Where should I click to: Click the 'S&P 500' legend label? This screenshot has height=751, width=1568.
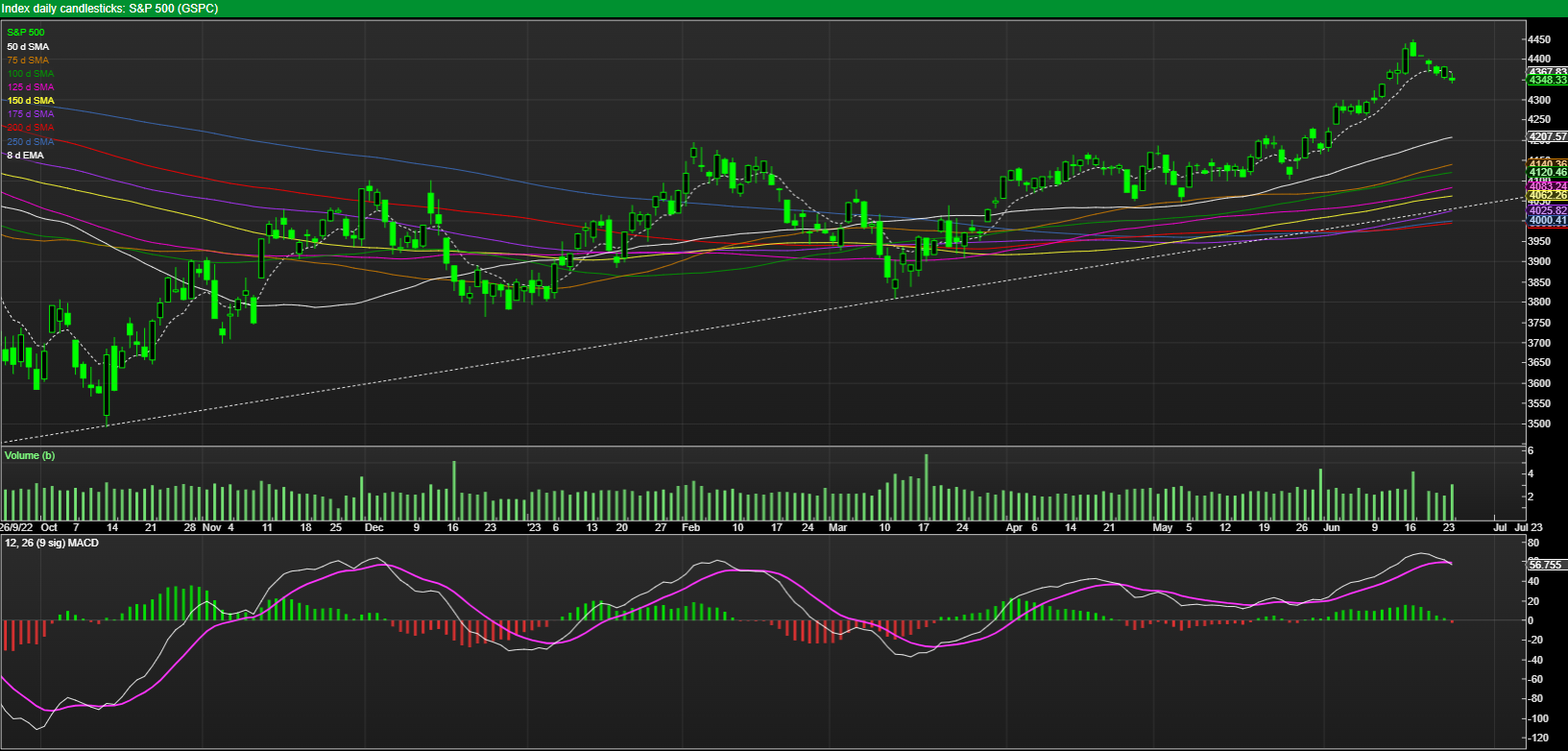pyautogui.click(x=26, y=33)
